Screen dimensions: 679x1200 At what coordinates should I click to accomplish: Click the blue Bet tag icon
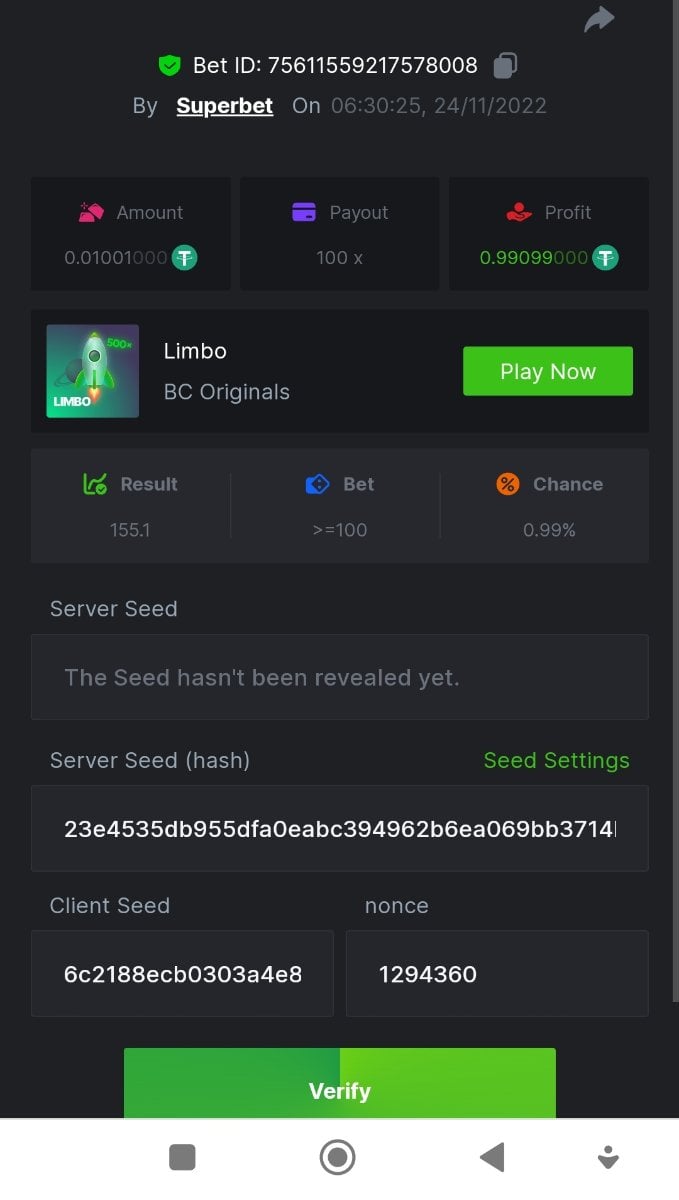(x=317, y=484)
